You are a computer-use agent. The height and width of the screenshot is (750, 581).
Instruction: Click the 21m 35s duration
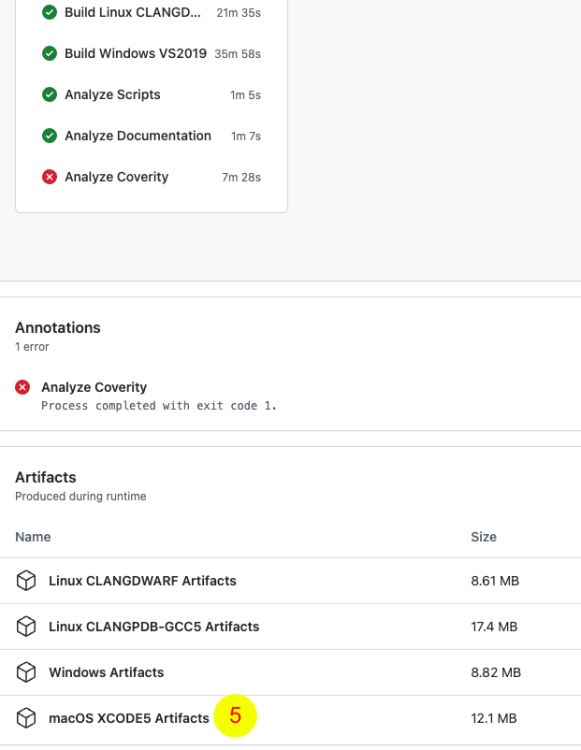point(239,13)
